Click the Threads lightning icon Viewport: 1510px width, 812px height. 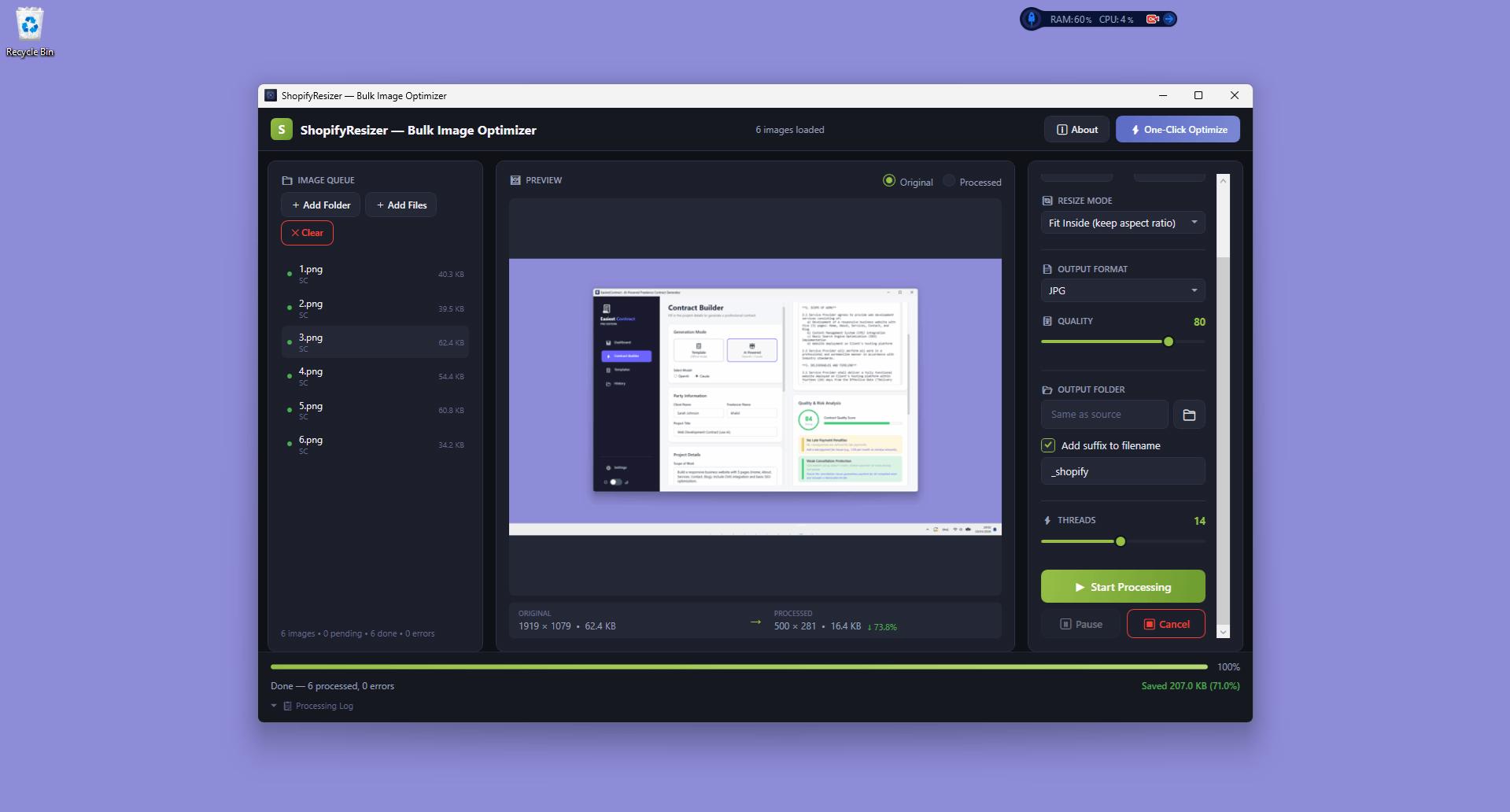point(1047,520)
